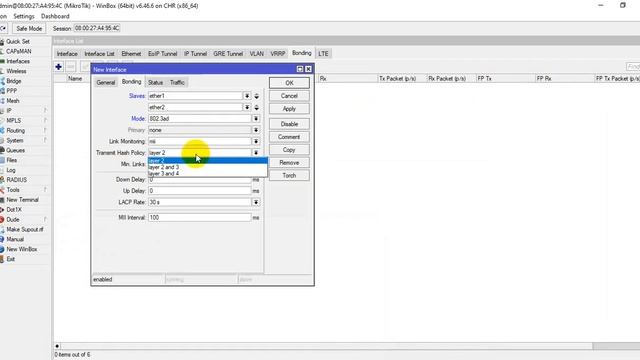The width and height of the screenshot is (640, 360).
Task: Toggle Safe Mode button
Action: (29, 29)
